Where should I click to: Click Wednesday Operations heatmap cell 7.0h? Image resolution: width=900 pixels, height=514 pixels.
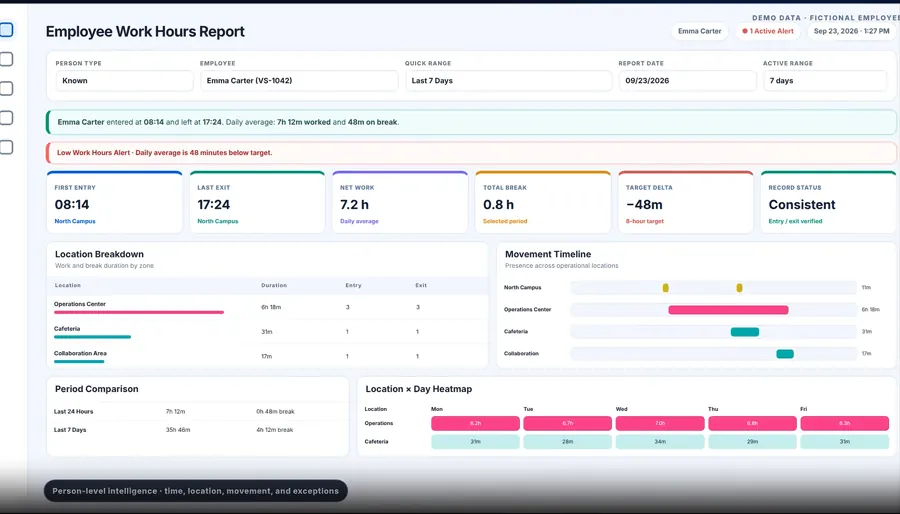[660, 423]
